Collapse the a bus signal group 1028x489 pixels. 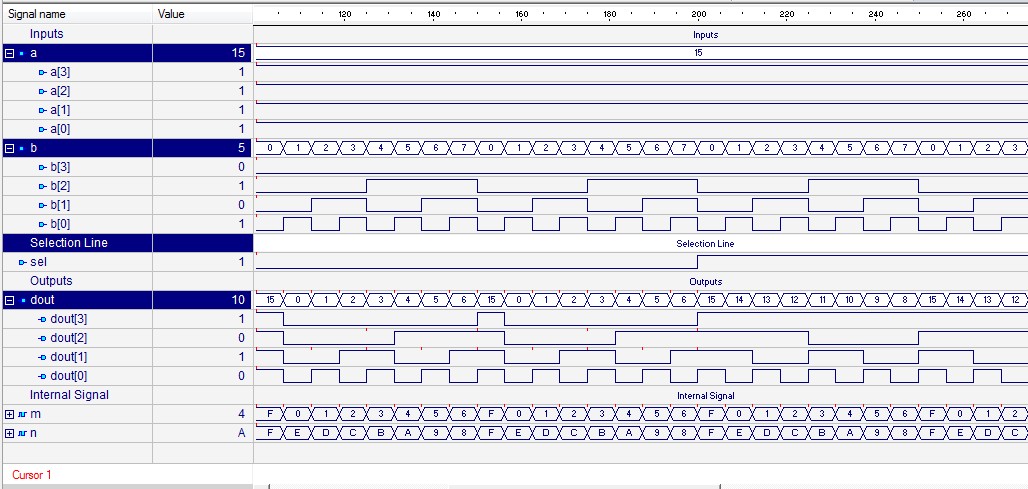[9, 53]
